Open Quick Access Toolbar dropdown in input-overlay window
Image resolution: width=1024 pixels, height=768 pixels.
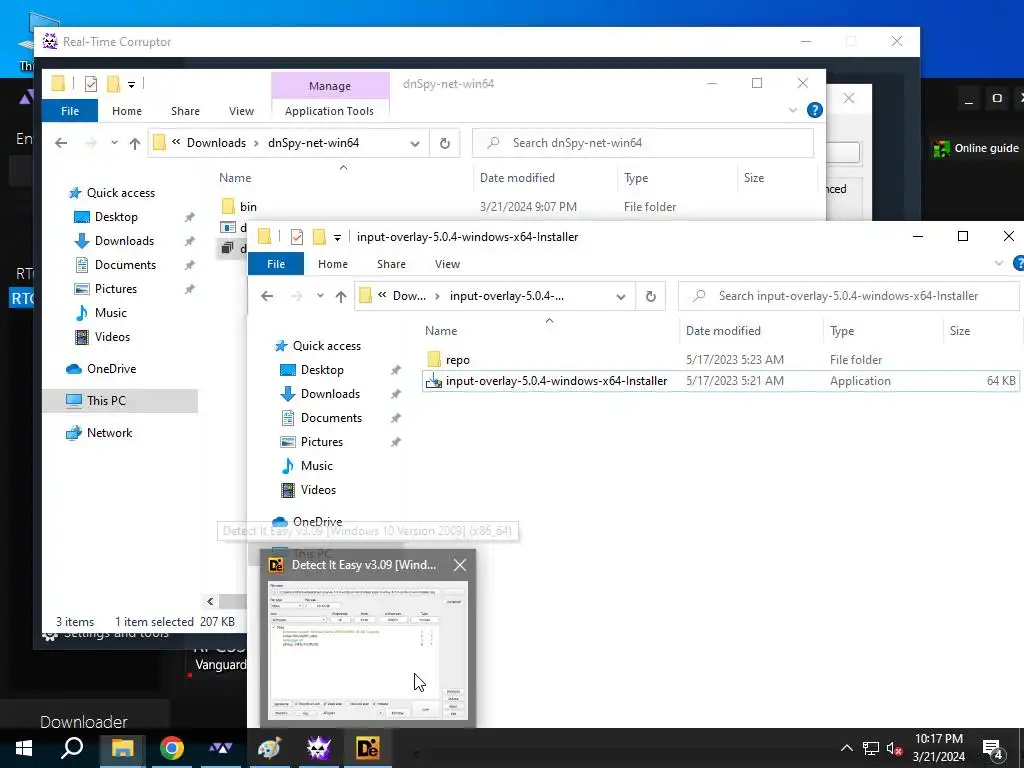click(337, 237)
